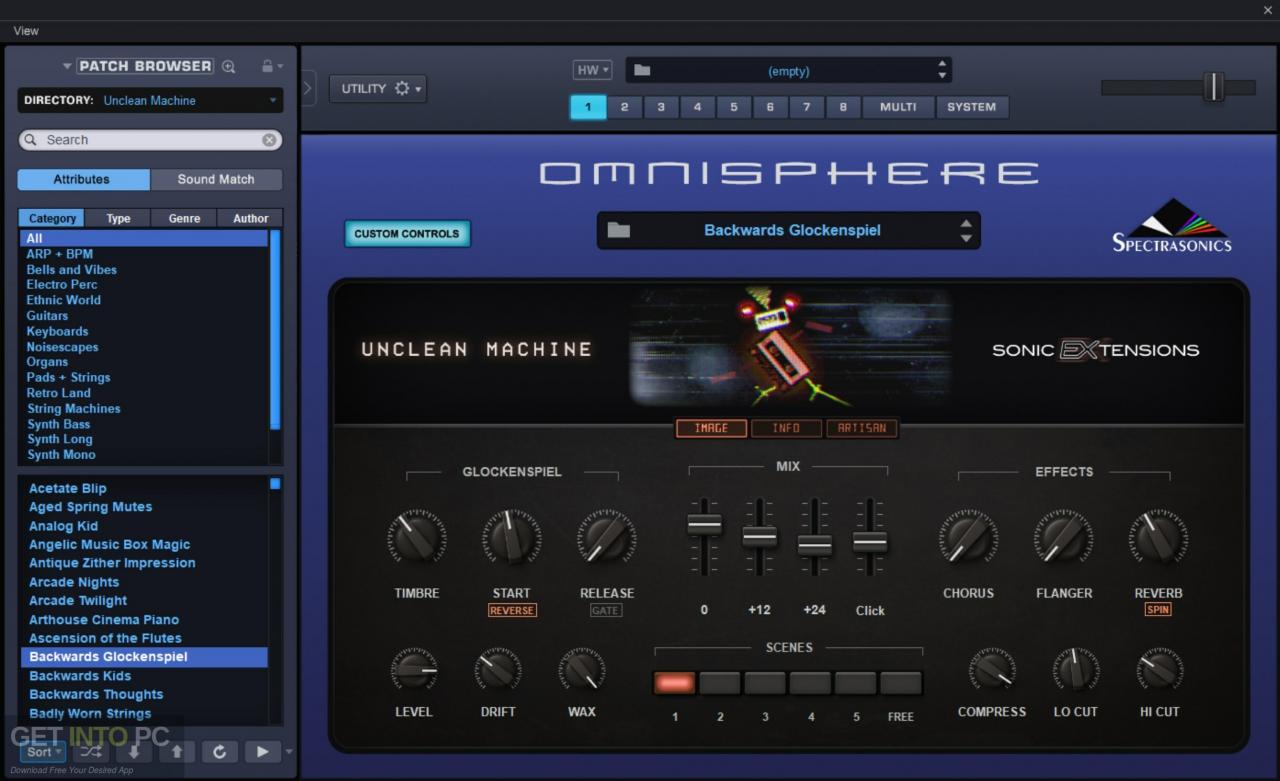The width and height of the screenshot is (1280, 781).
Task: Open the SYSTEM page button
Action: pos(972,107)
